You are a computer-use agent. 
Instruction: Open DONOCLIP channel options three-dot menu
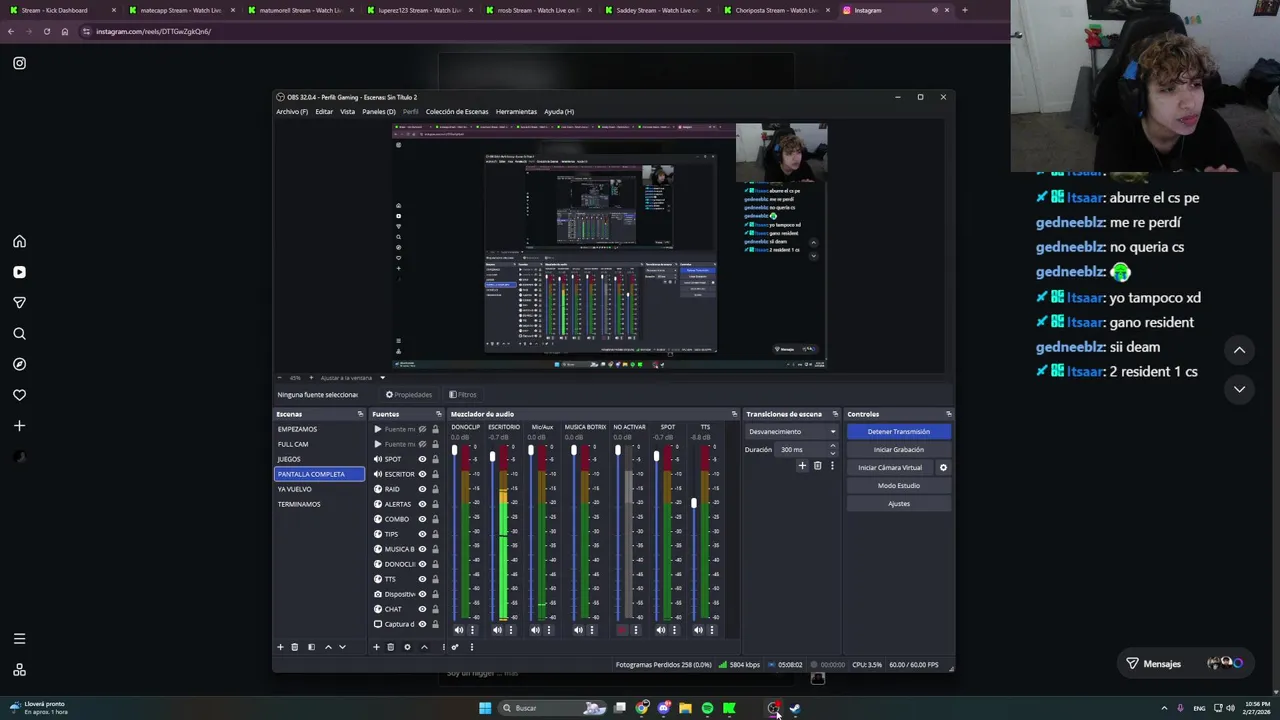(472, 630)
